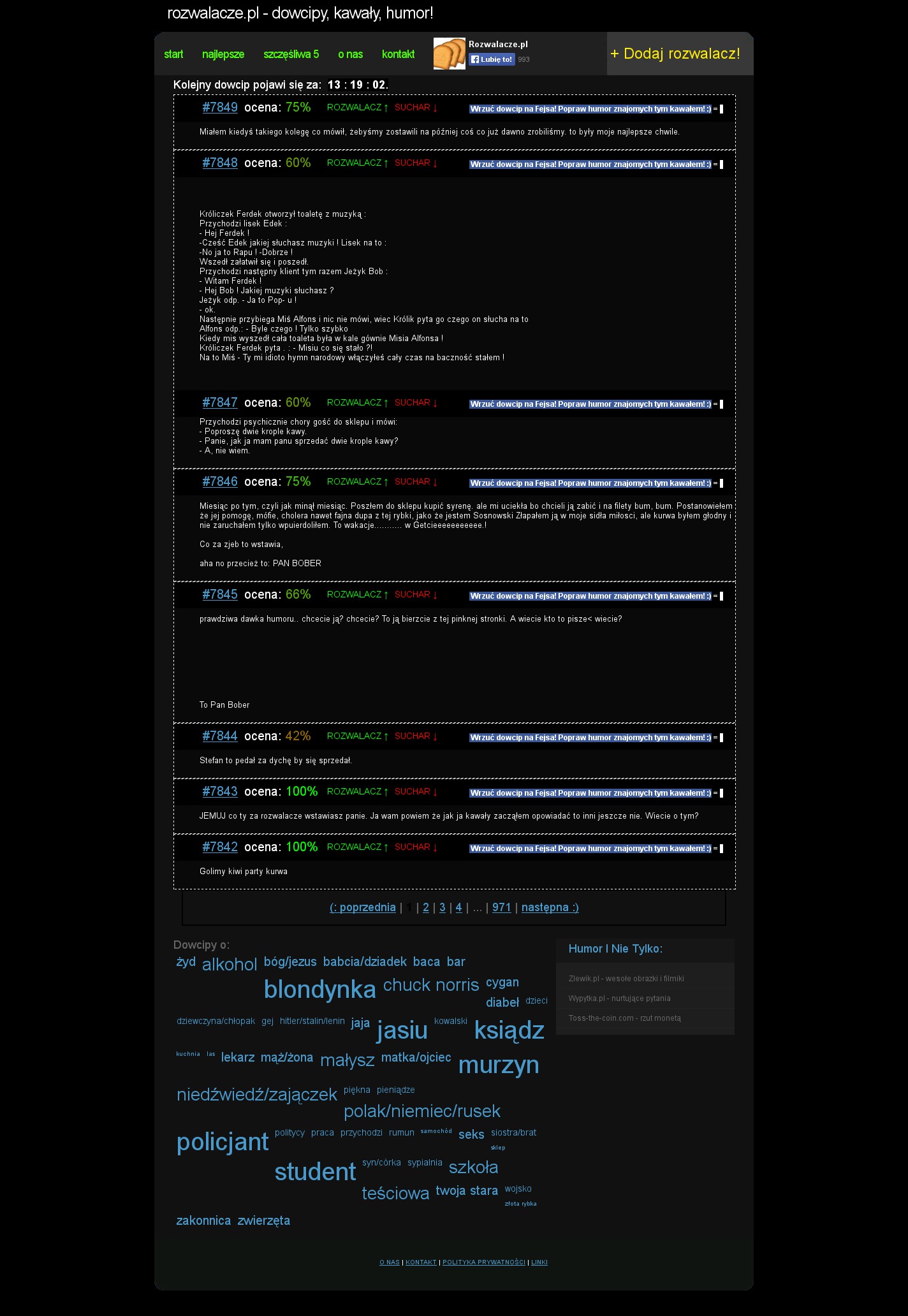
Task: Downvote joke #7848 with SUCHAR arrow
Action: (x=416, y=163)
